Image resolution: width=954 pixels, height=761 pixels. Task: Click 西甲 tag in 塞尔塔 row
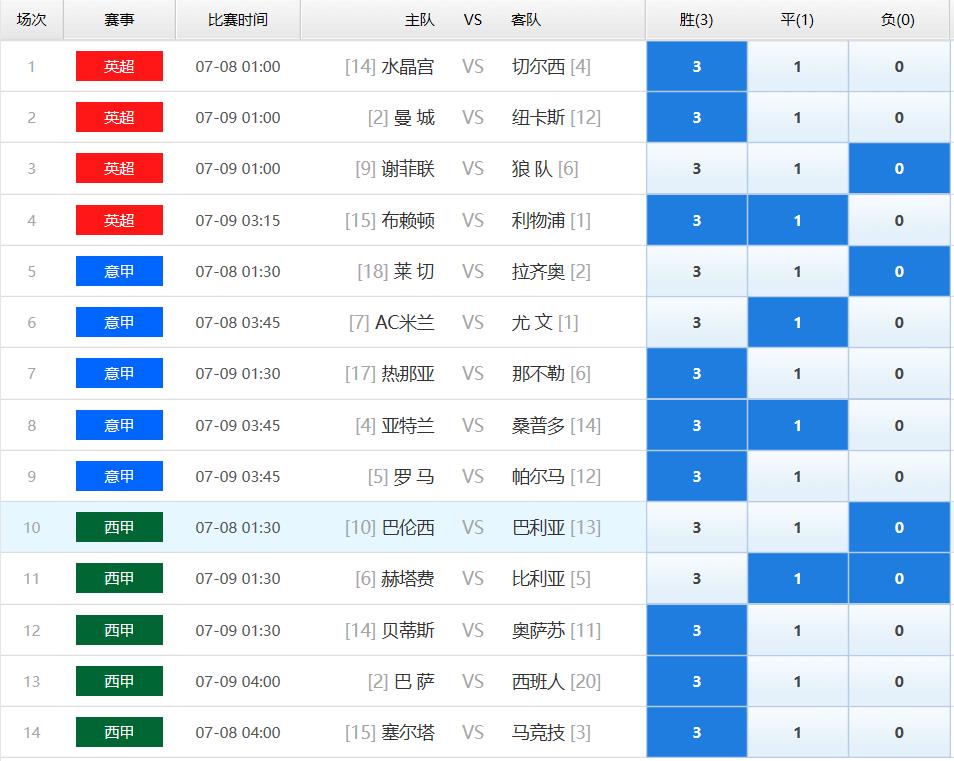[119, 732]
